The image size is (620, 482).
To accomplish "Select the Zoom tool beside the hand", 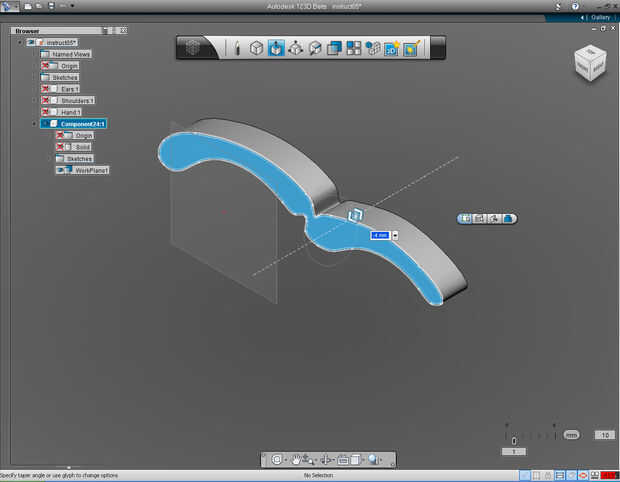I will tap(308, 459).
